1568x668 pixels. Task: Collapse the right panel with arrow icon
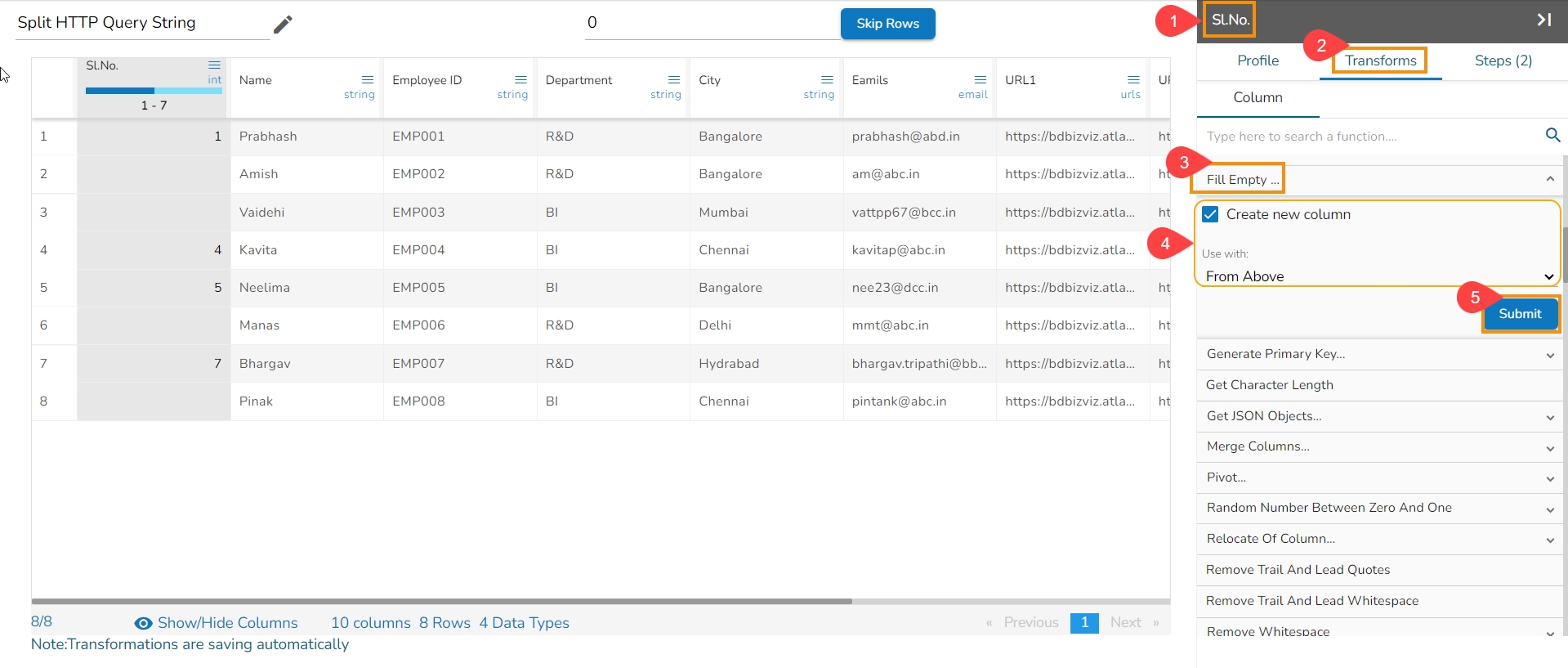pos(1543,20)
